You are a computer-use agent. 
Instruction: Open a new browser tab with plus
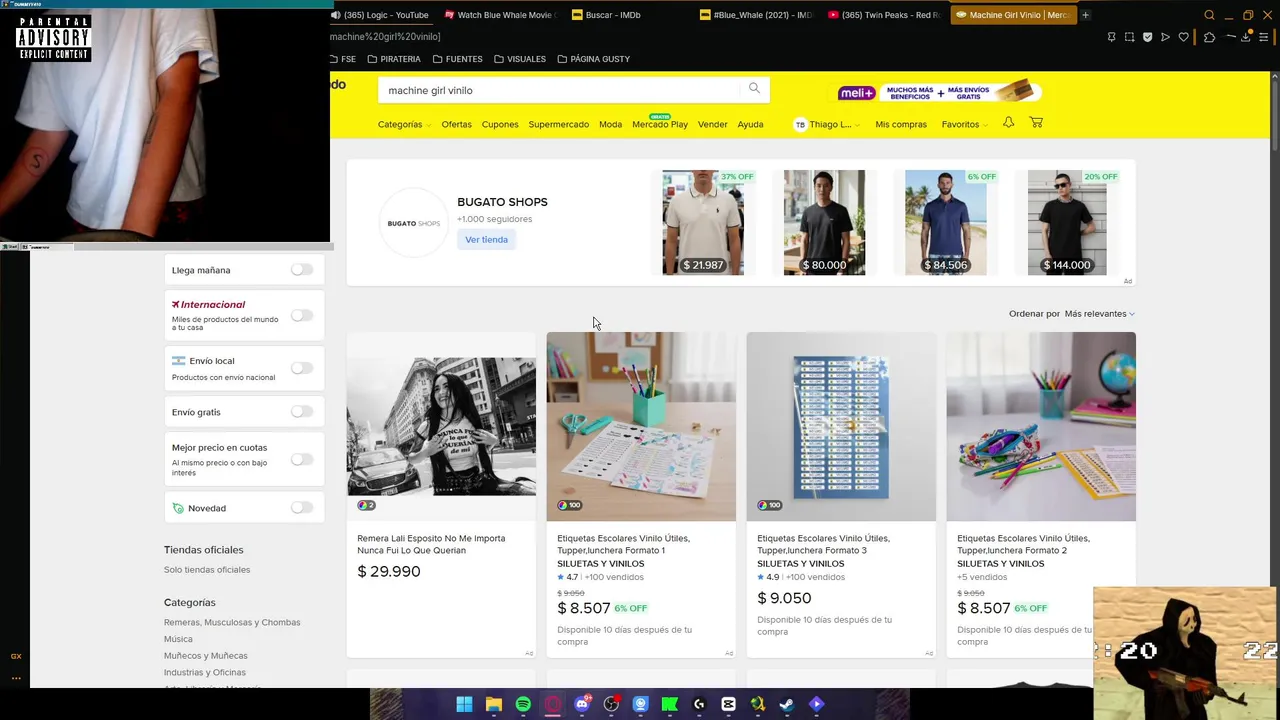click(x=1085, y=15)
